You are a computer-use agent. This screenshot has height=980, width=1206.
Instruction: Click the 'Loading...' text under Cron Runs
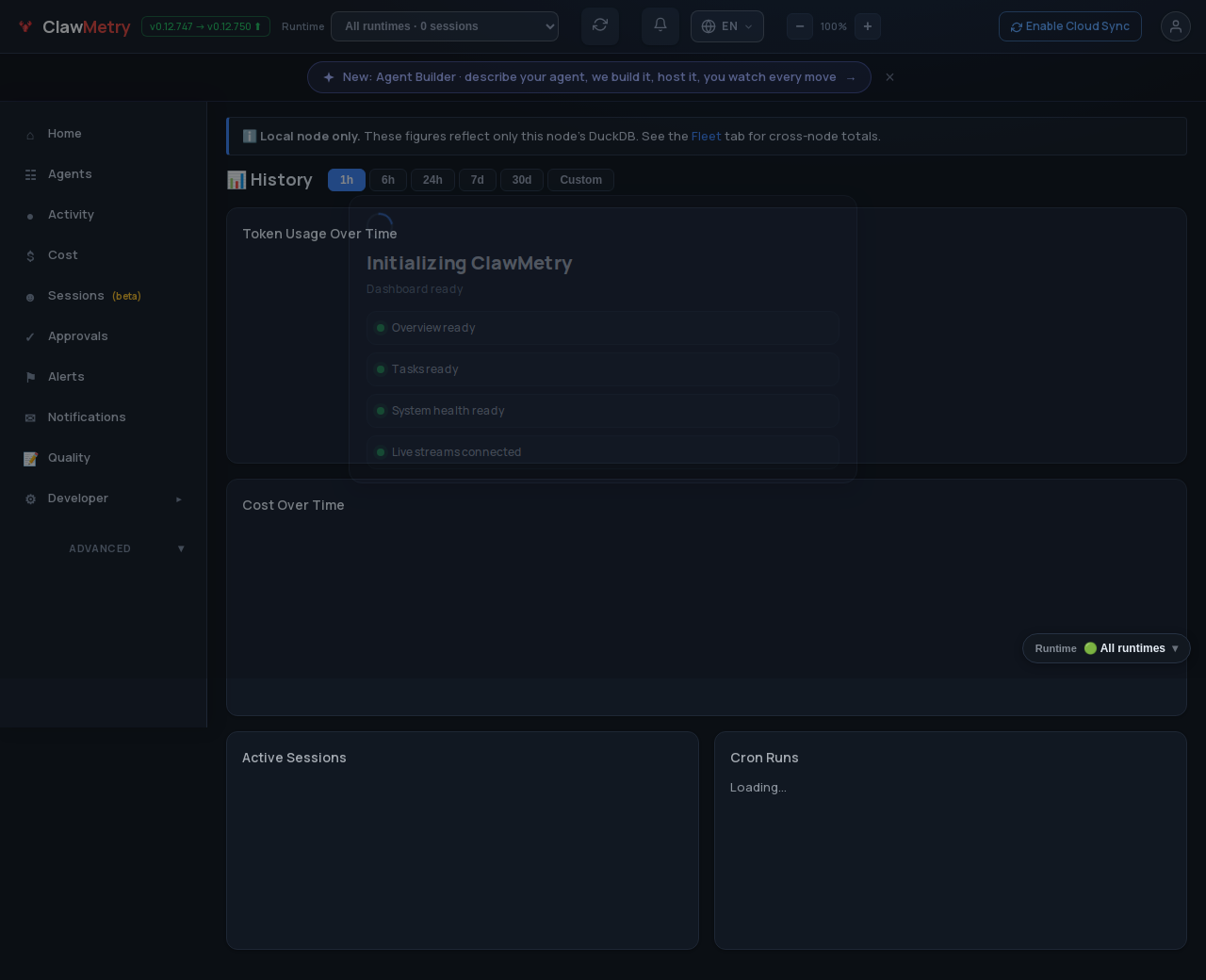click(x=758, y=788)
